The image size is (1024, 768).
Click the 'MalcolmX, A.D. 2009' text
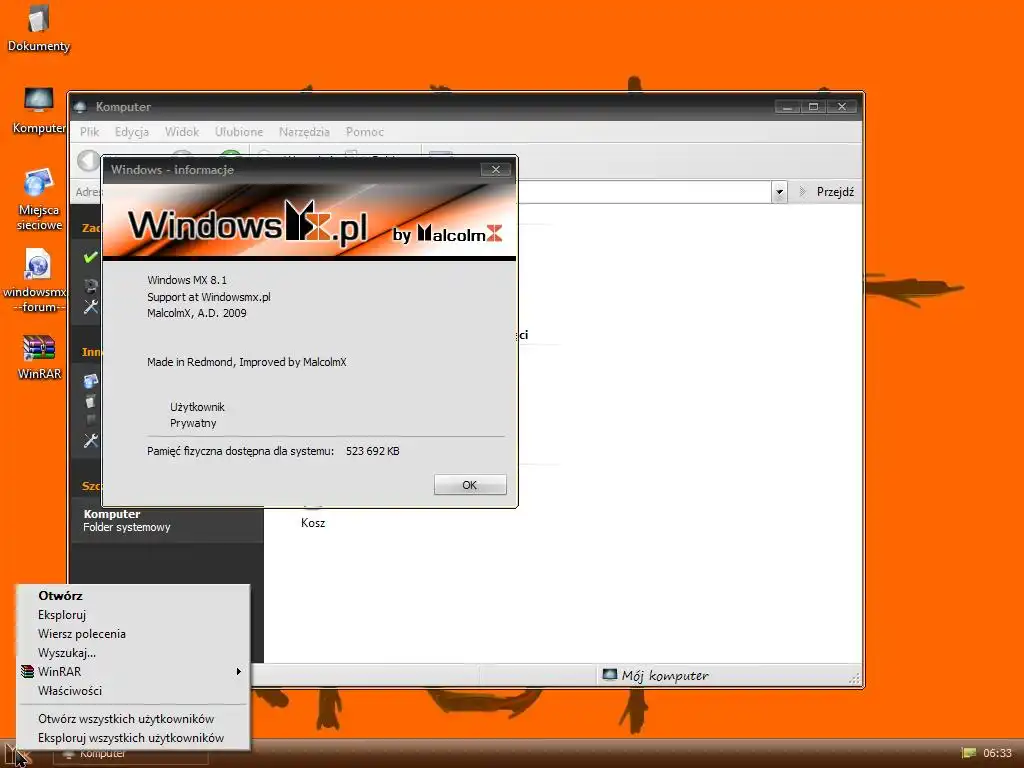coord(197,313)
